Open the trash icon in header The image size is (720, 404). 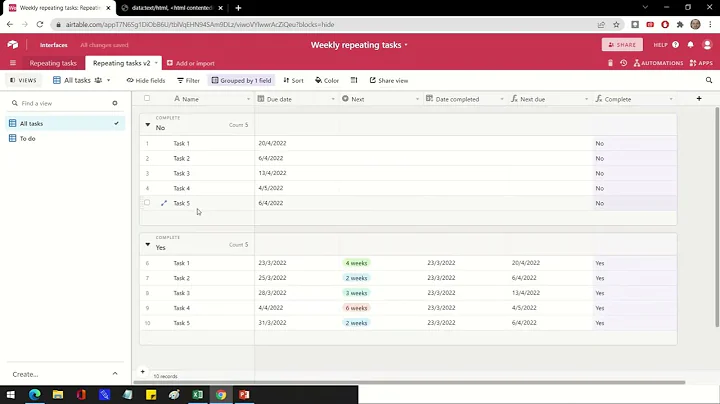click(x=610, y=63)
